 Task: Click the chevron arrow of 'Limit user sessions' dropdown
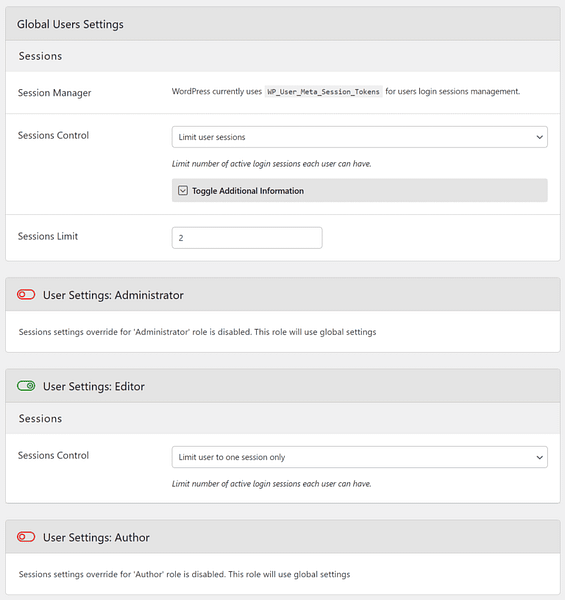[539, 137]
